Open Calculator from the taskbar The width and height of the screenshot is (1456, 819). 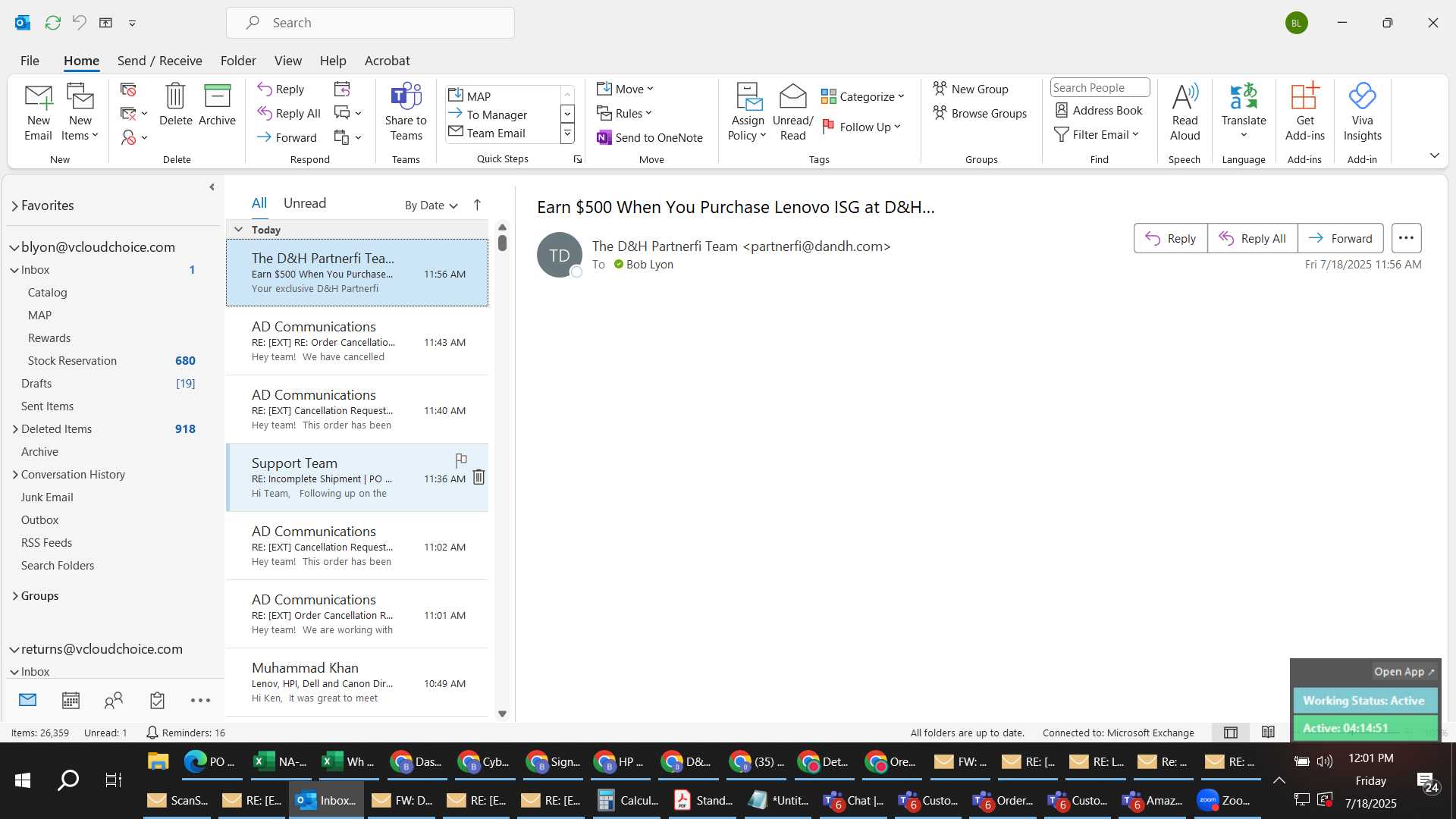point(627,800)
